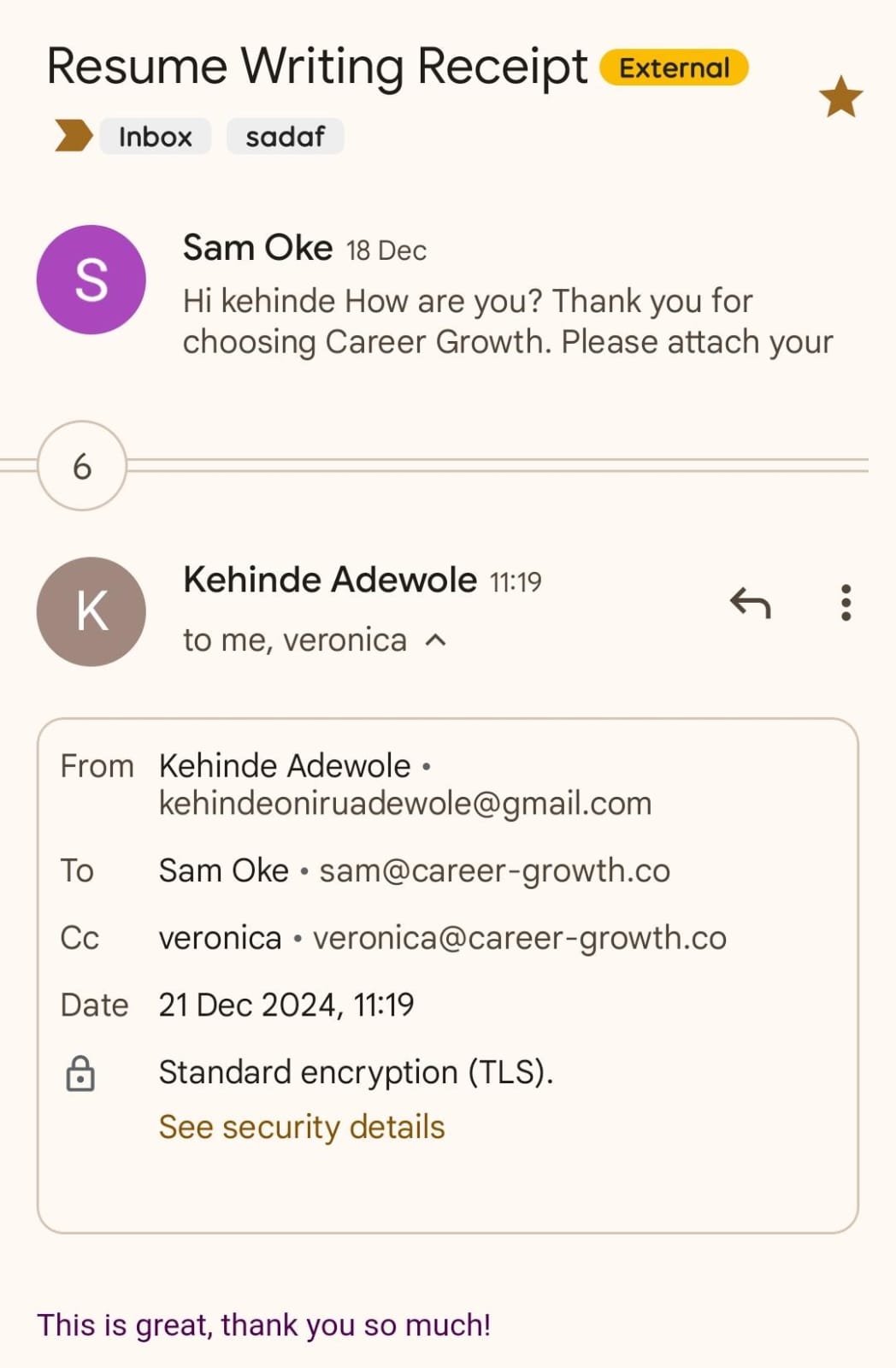Tap veronica@career-growth.co Cc address

click(x=519, y=938)
